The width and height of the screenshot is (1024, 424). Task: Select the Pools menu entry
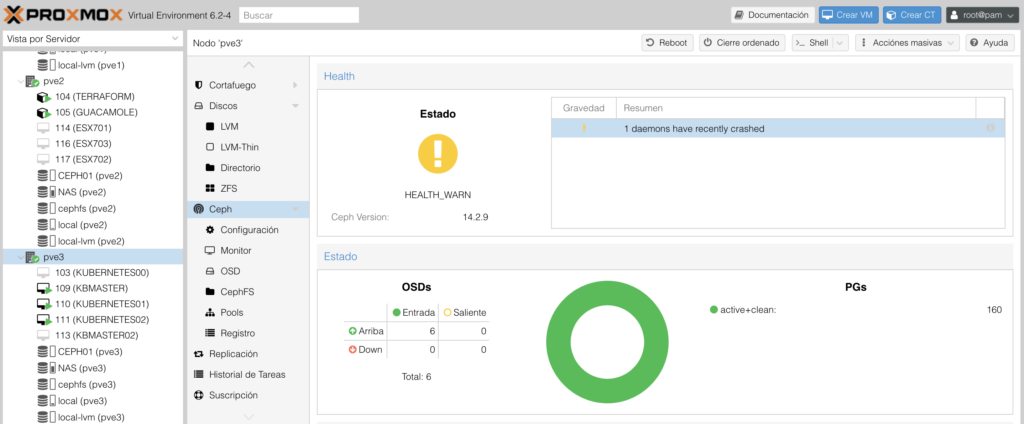coord(248,312)
